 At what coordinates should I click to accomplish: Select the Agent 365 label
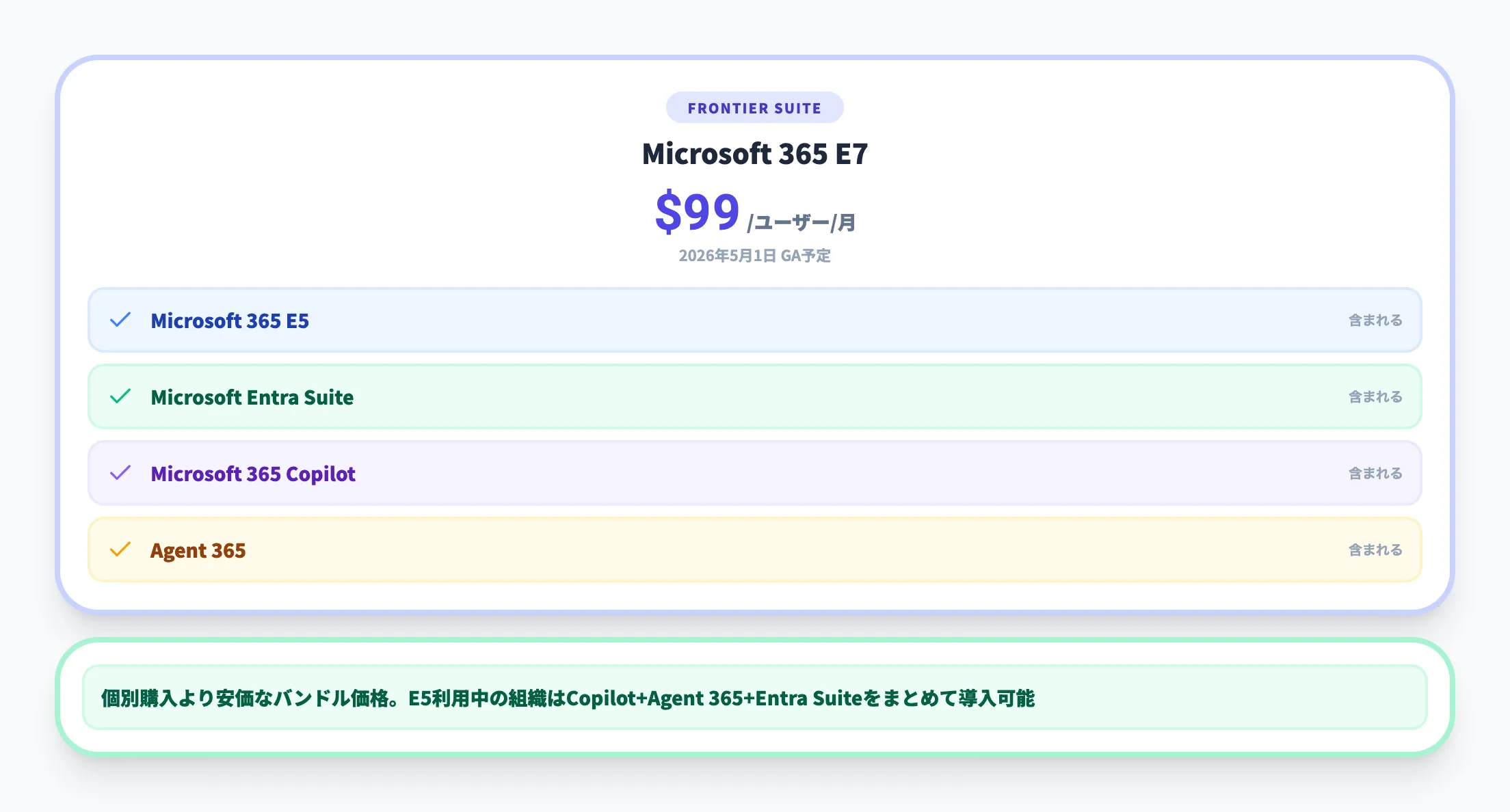coord(198,550)
